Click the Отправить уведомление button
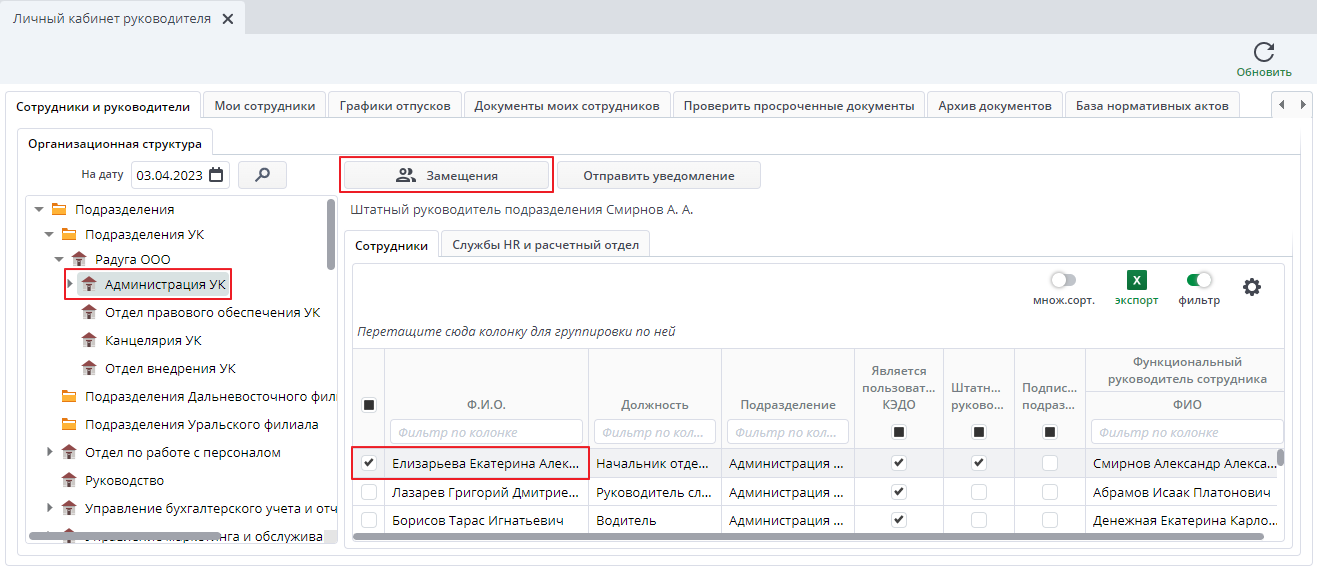Image resolution: width=1317 pixels, height=572 pixels. (659, 175)
